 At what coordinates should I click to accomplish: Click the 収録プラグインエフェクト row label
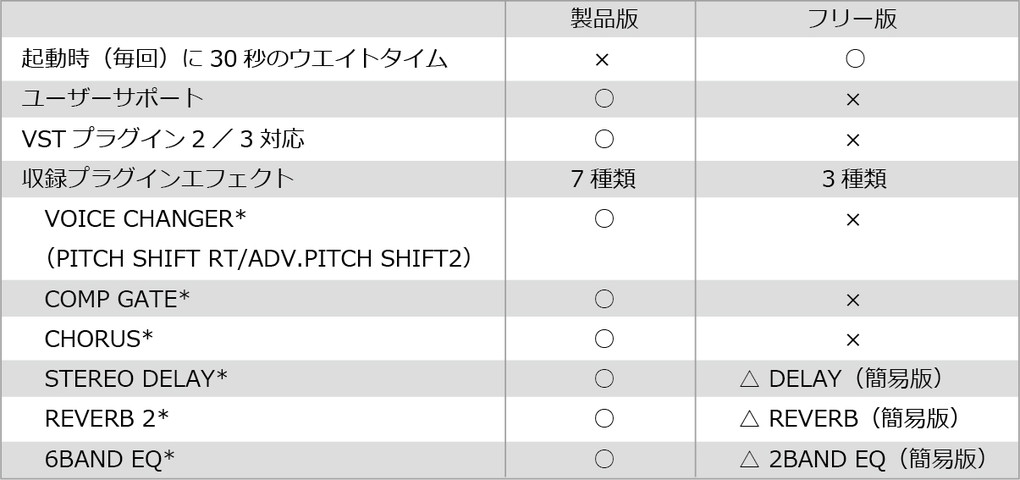click(158, 180)
